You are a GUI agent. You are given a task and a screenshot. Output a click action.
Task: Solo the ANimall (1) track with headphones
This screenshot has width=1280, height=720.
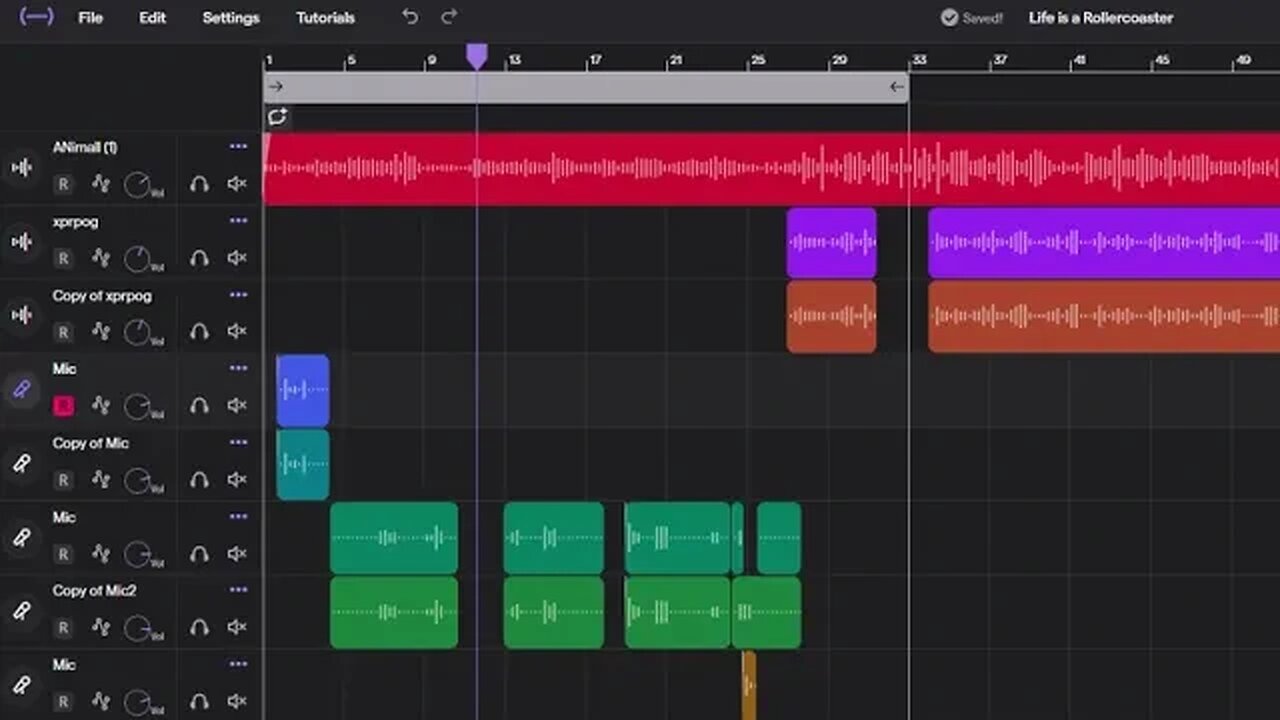[x=199, y=184]
